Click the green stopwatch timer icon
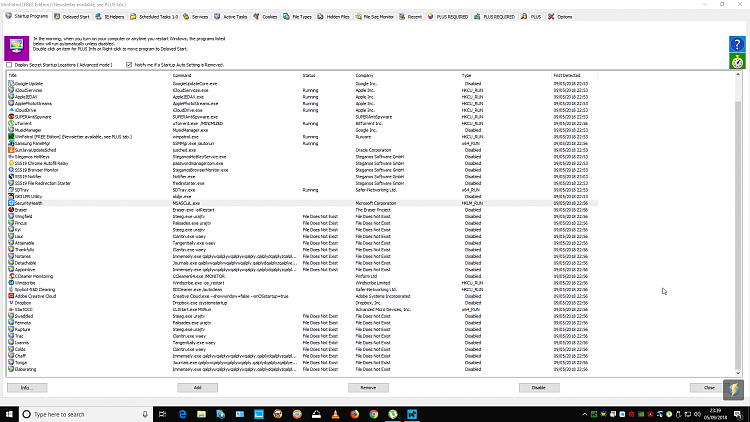 point(737,61)
